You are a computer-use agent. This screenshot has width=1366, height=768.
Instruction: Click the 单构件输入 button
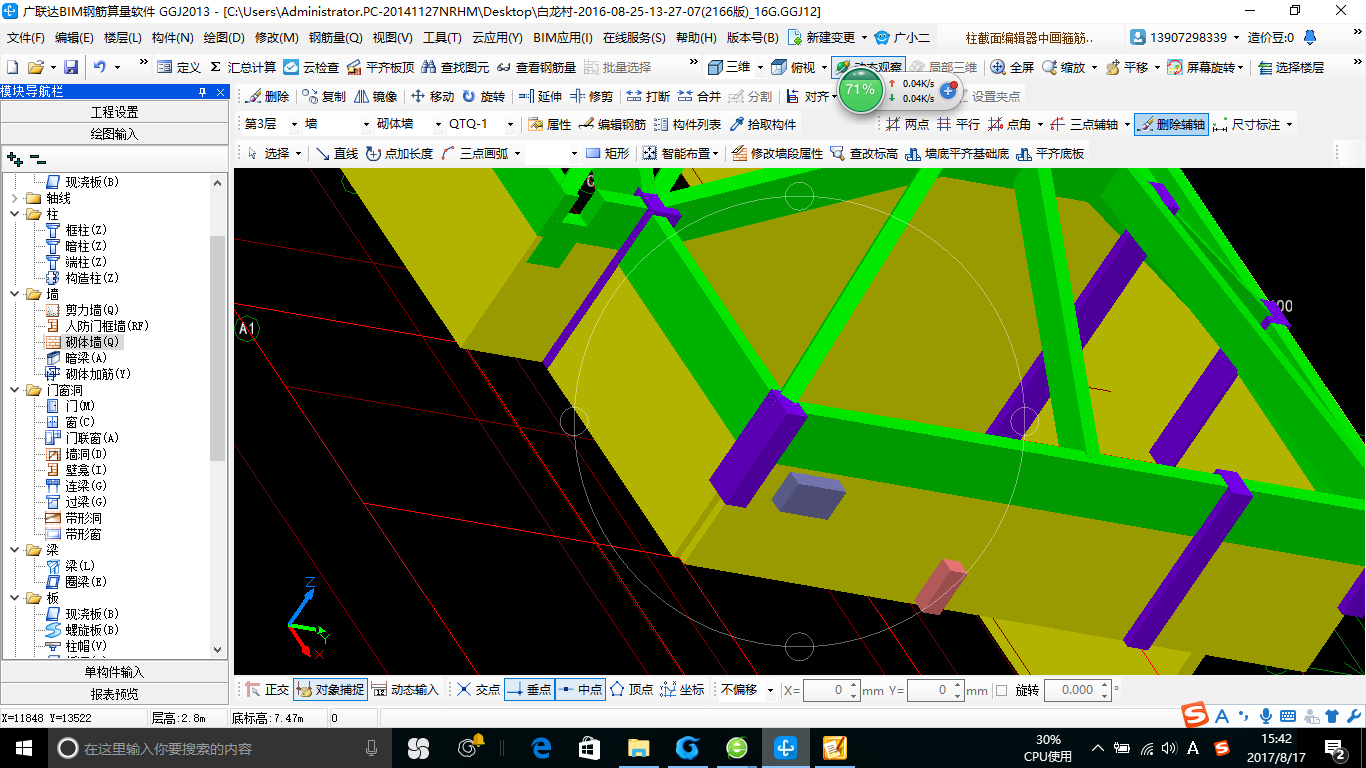tap(115, 672)
